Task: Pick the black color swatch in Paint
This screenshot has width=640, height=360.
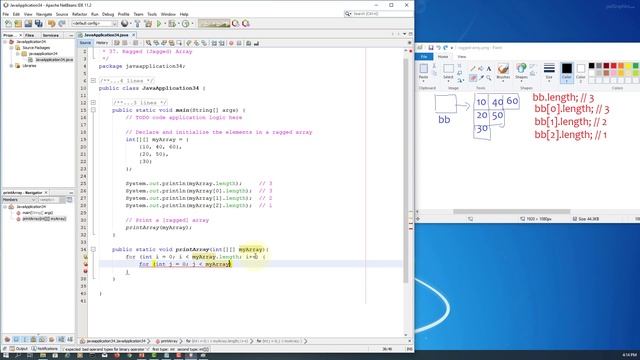Action: pos(591,66)
